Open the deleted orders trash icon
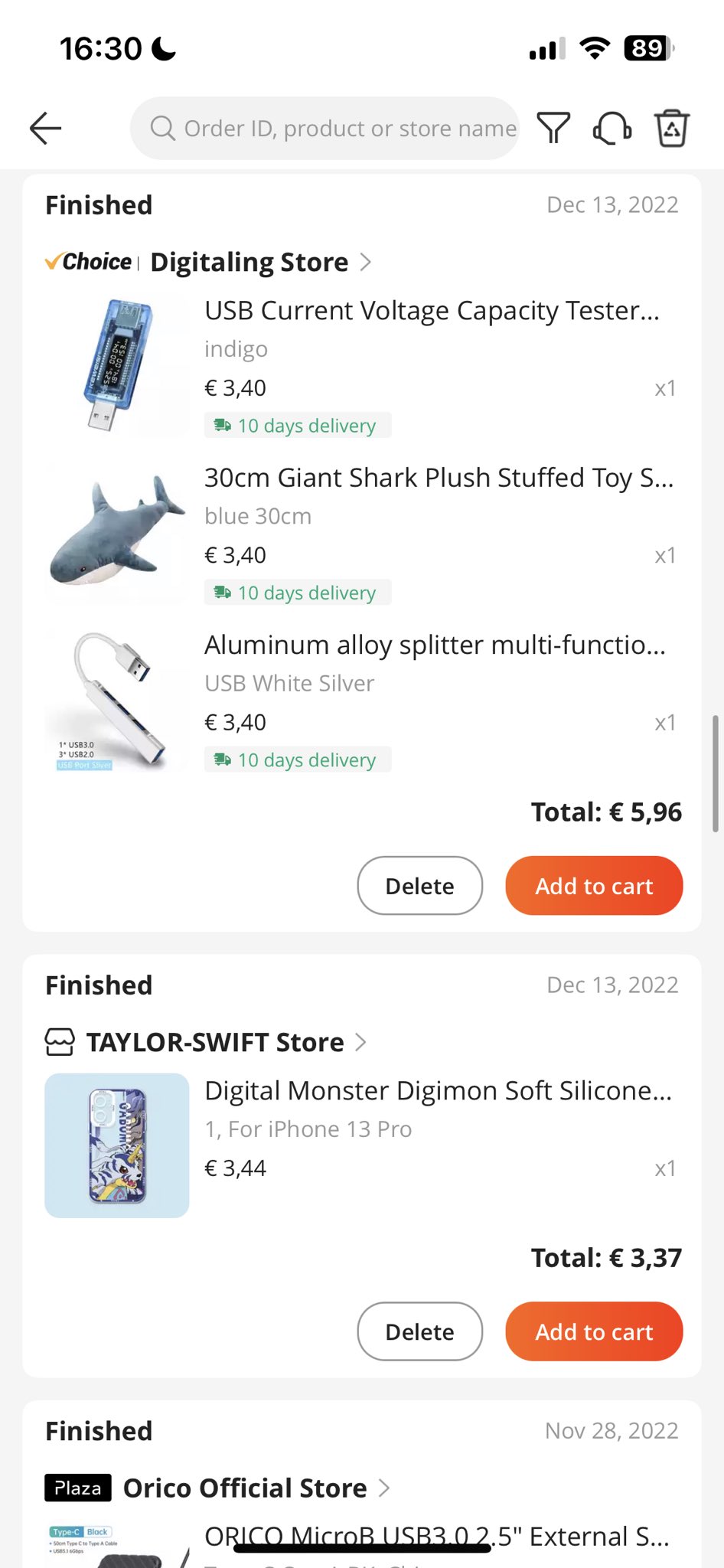 671,128
